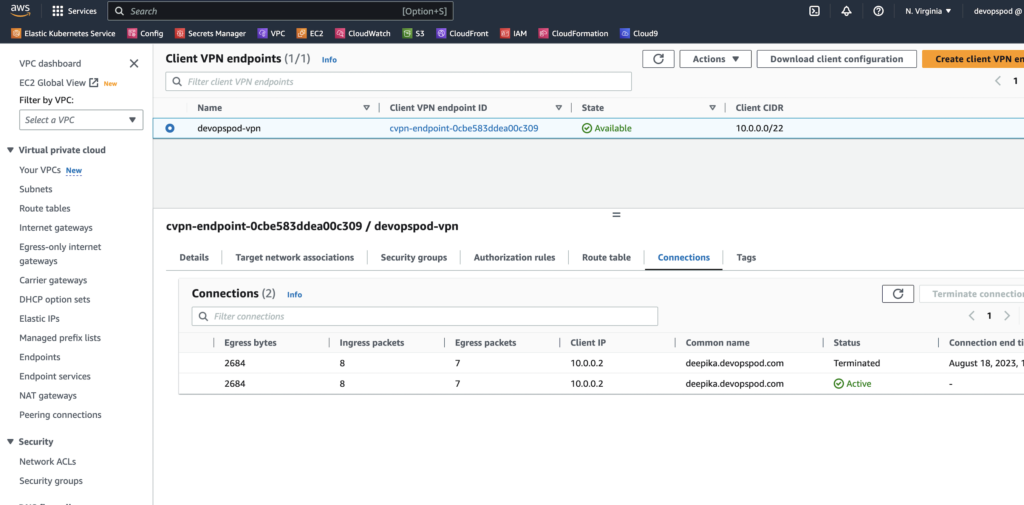Screen dimensions: 1024x505
Task: Sort by the Name column arrow
Action: [x=366, y=108]
